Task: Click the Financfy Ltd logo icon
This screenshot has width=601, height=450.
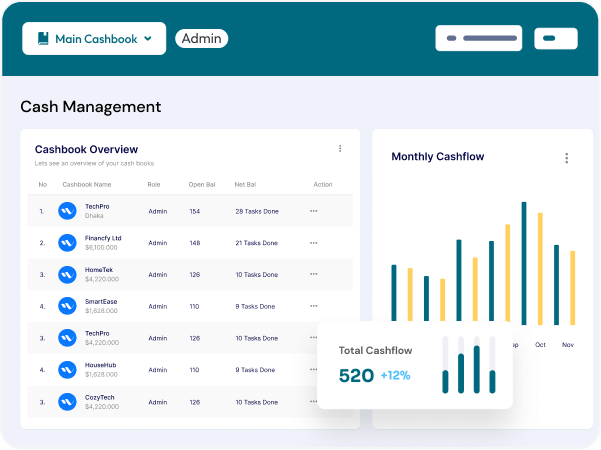Action: (x=68, y=243)
